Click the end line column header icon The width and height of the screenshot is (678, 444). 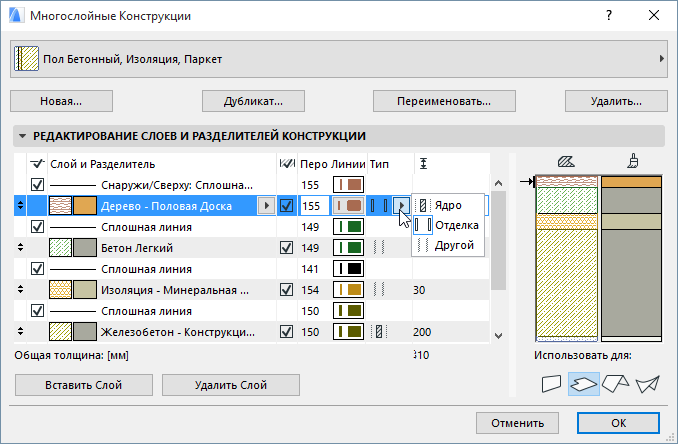(x=287, y=164)
